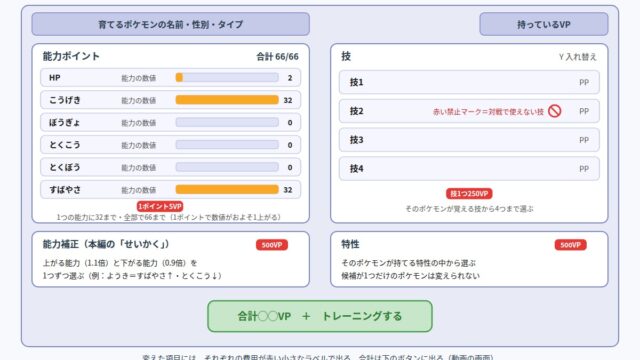
Task: Adjust the すばやさ stat point bar
Action: click(x=227, y=190)
